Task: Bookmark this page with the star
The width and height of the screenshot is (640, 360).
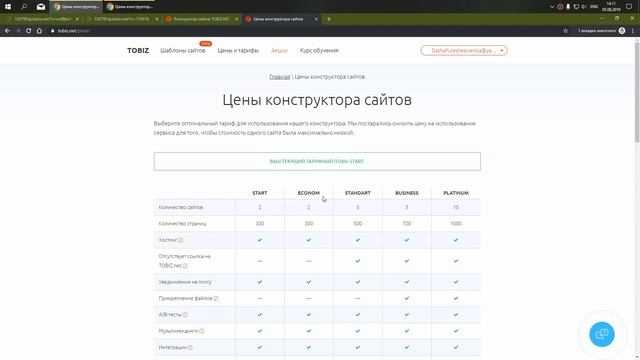Action: point(565,31)
